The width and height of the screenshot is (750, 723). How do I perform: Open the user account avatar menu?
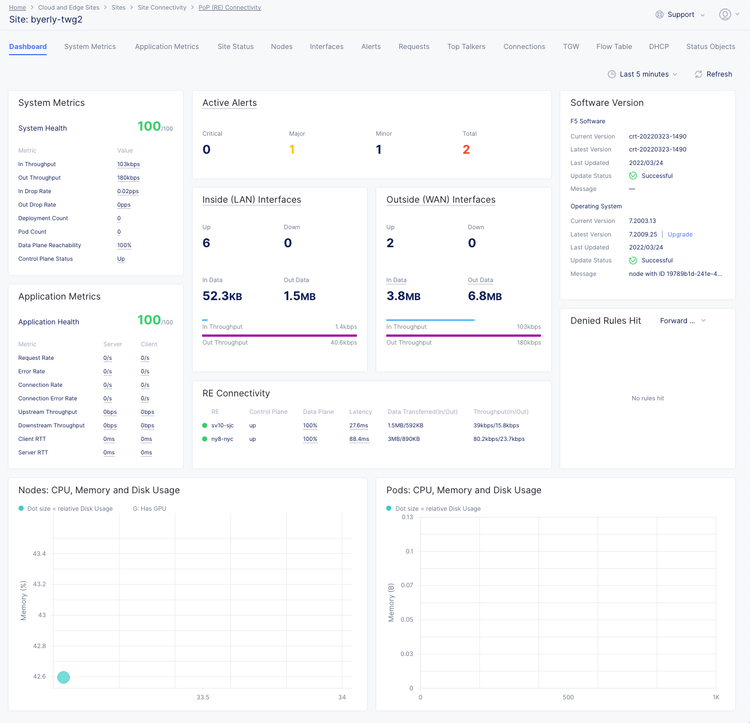tap(725, 15)
